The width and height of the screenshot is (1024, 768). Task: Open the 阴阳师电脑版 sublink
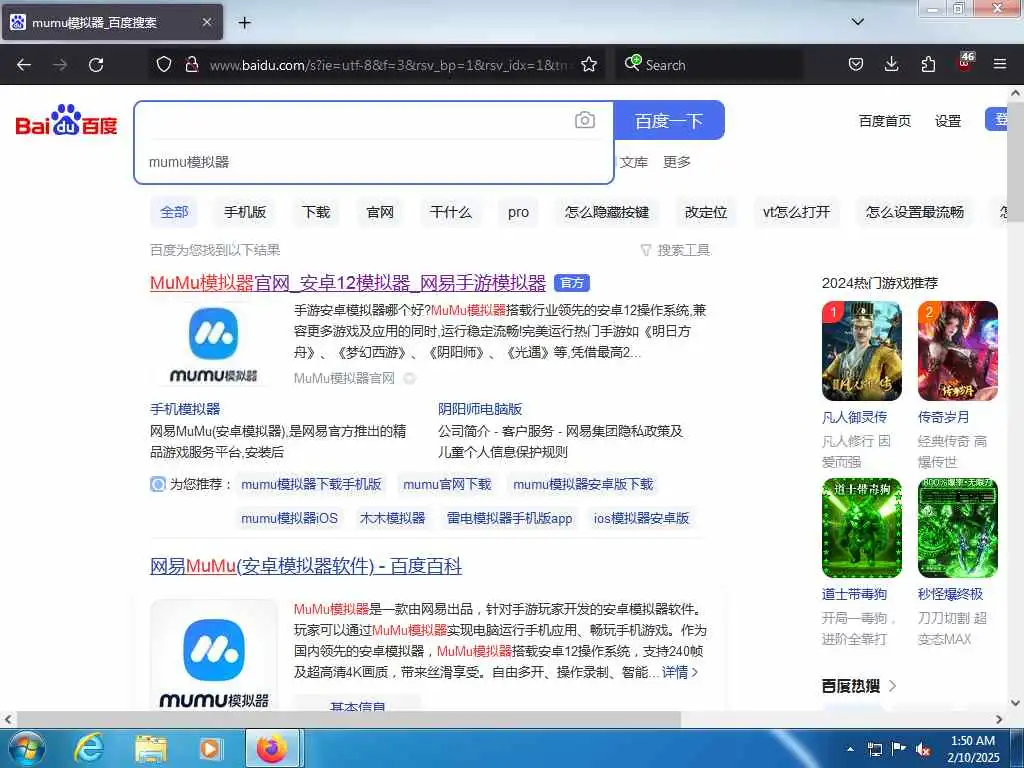tap(480, 409)
